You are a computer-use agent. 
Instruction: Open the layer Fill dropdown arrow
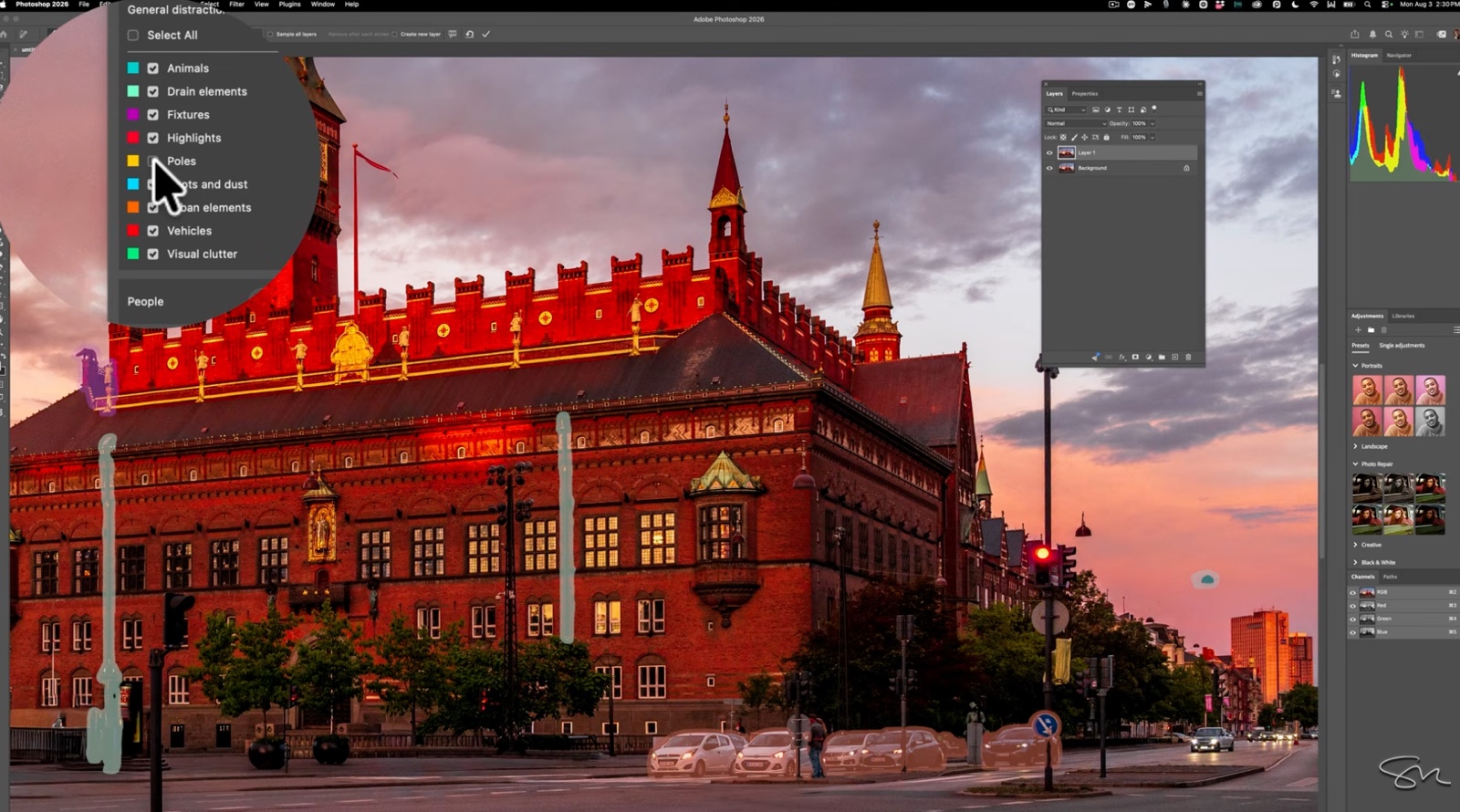click(1152, 138)
